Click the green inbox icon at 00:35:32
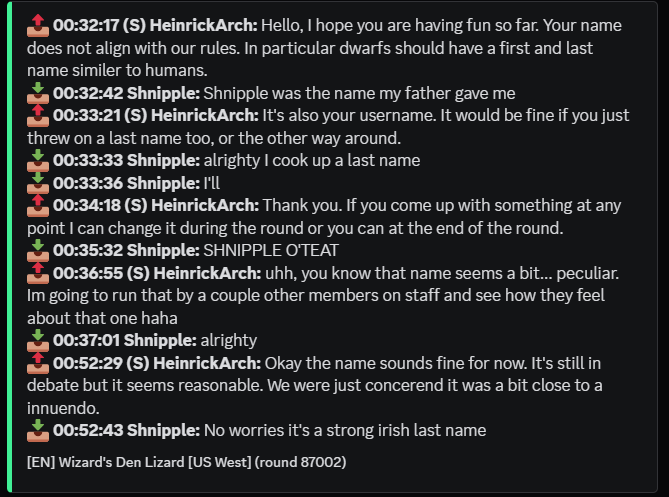The image size is (669, 497). point(38,250)
